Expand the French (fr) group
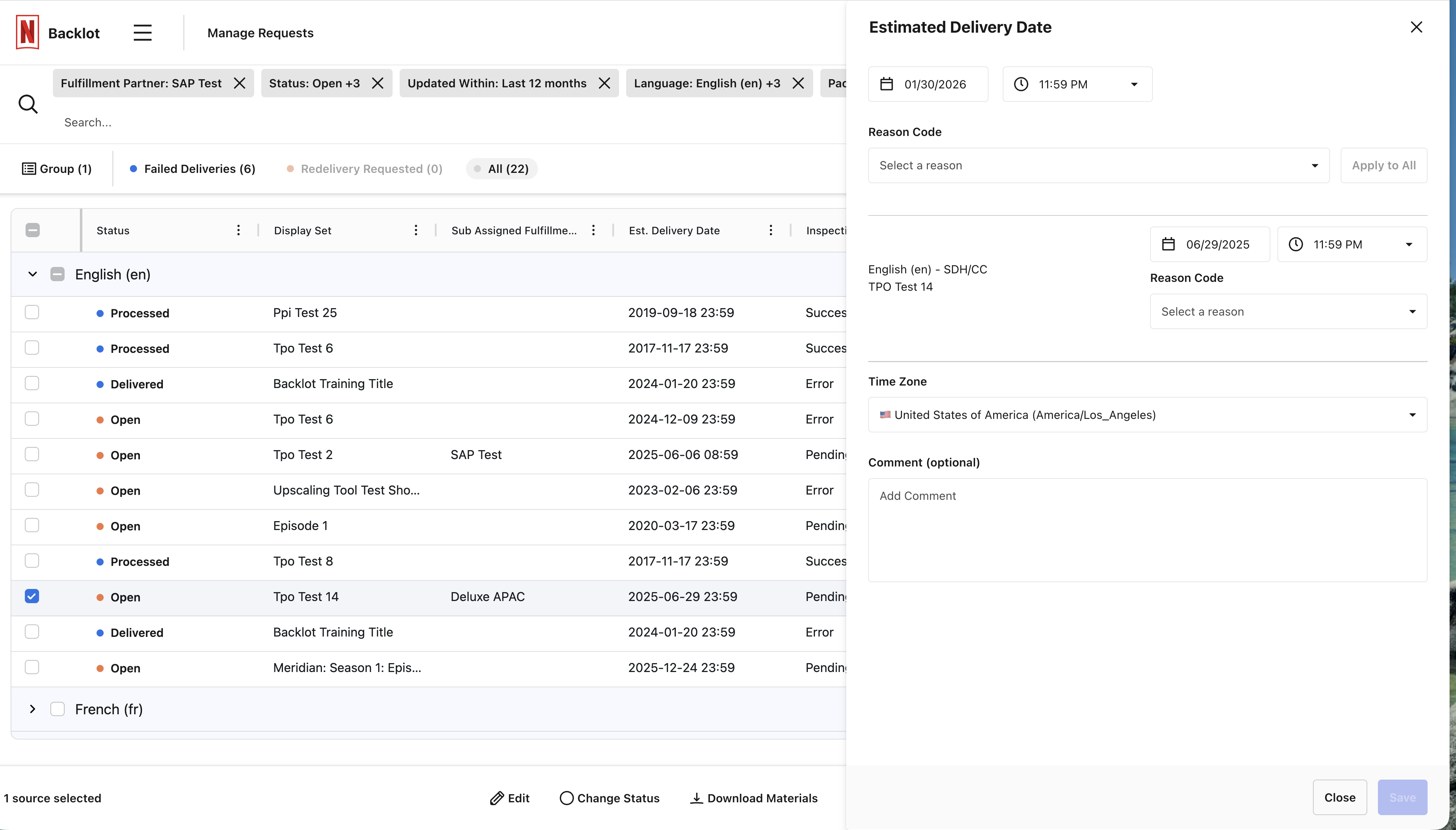1456x830 pixels. click(33, 709)
